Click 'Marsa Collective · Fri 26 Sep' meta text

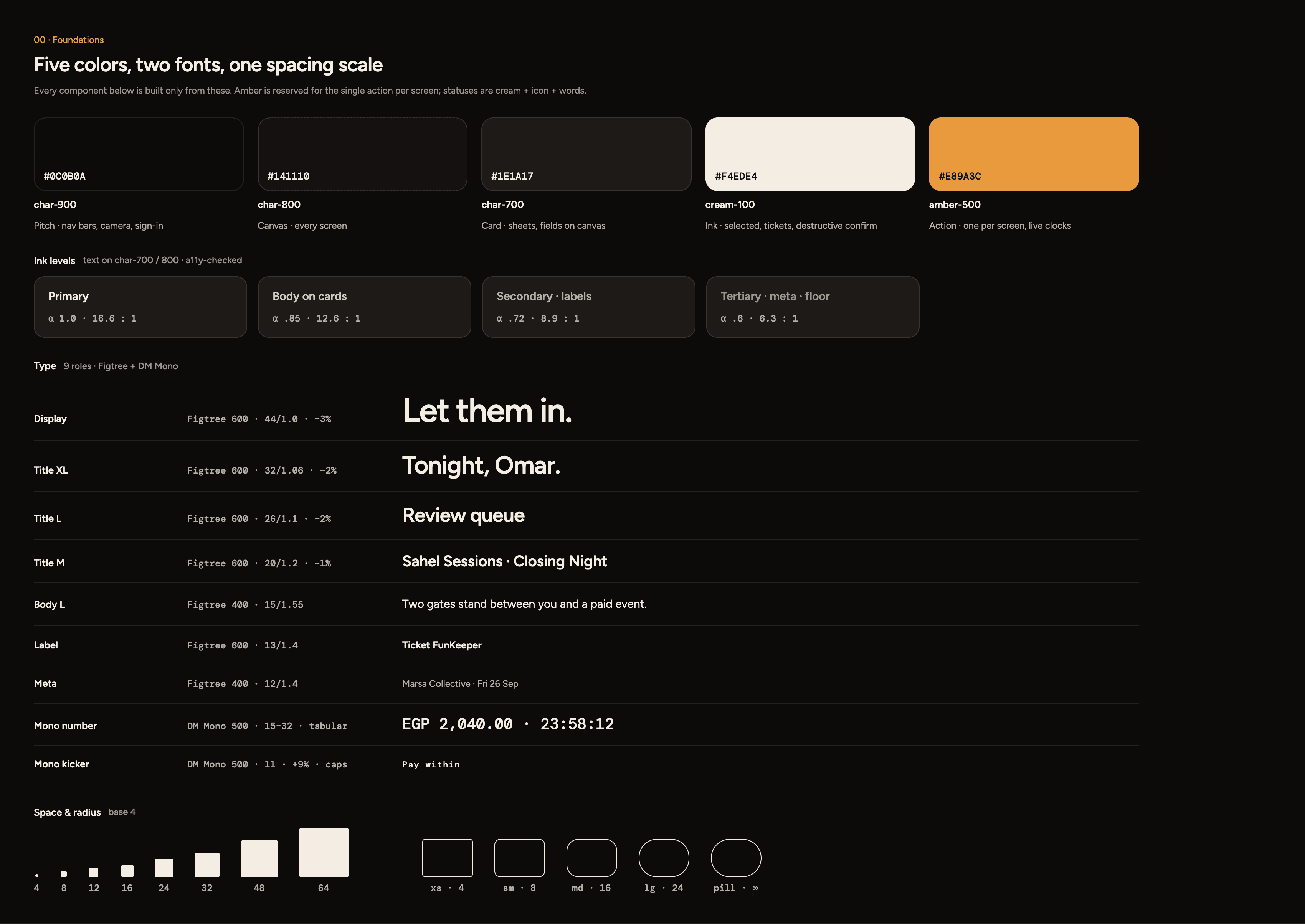[x=460, y=684]
